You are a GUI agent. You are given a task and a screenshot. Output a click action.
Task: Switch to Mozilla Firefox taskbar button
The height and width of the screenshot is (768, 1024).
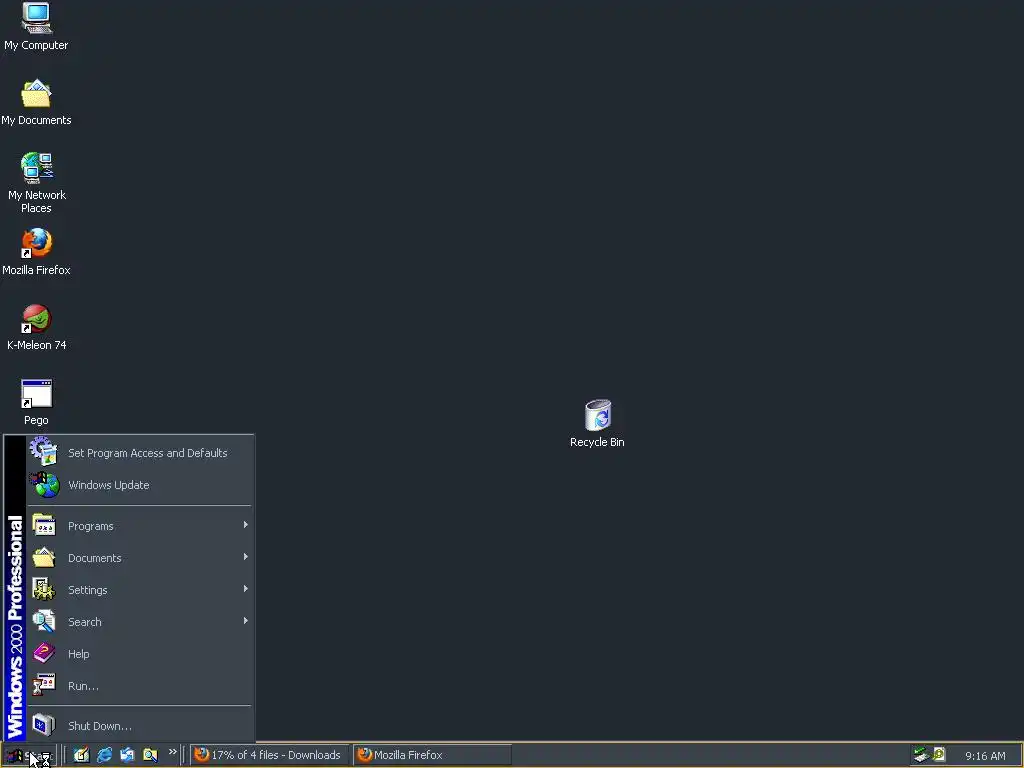click(x=432, y=755)
